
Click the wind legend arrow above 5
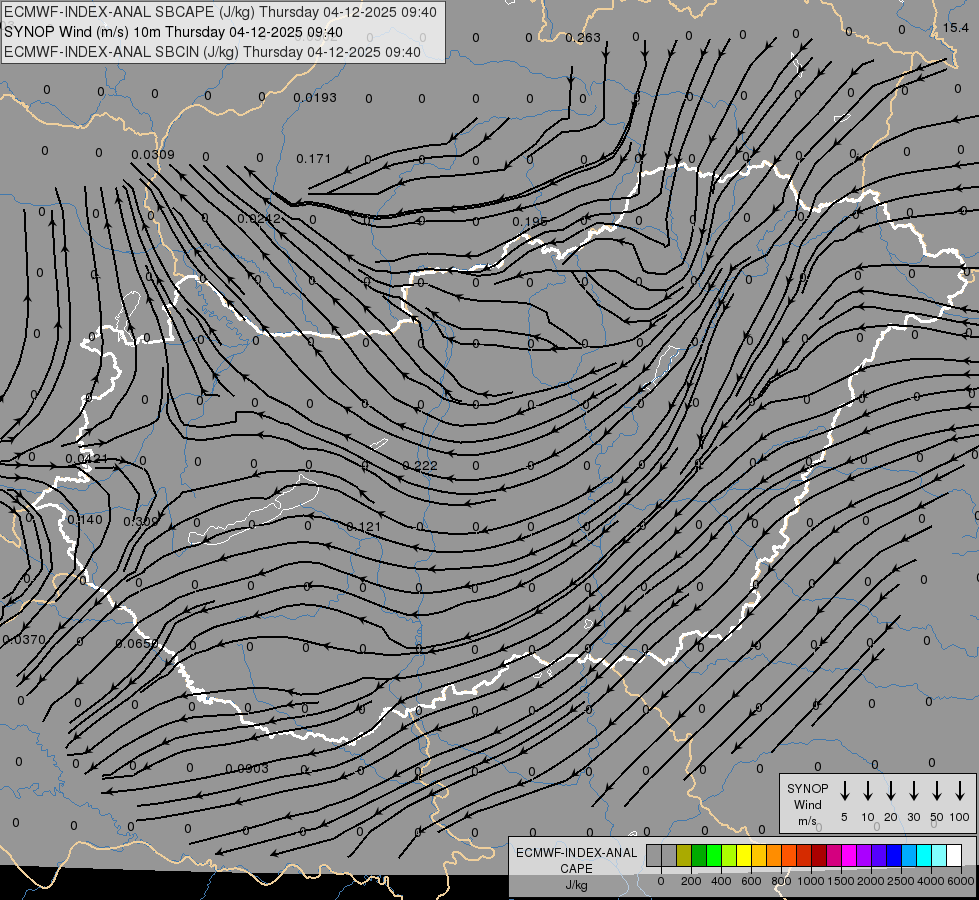coord(845,790)
